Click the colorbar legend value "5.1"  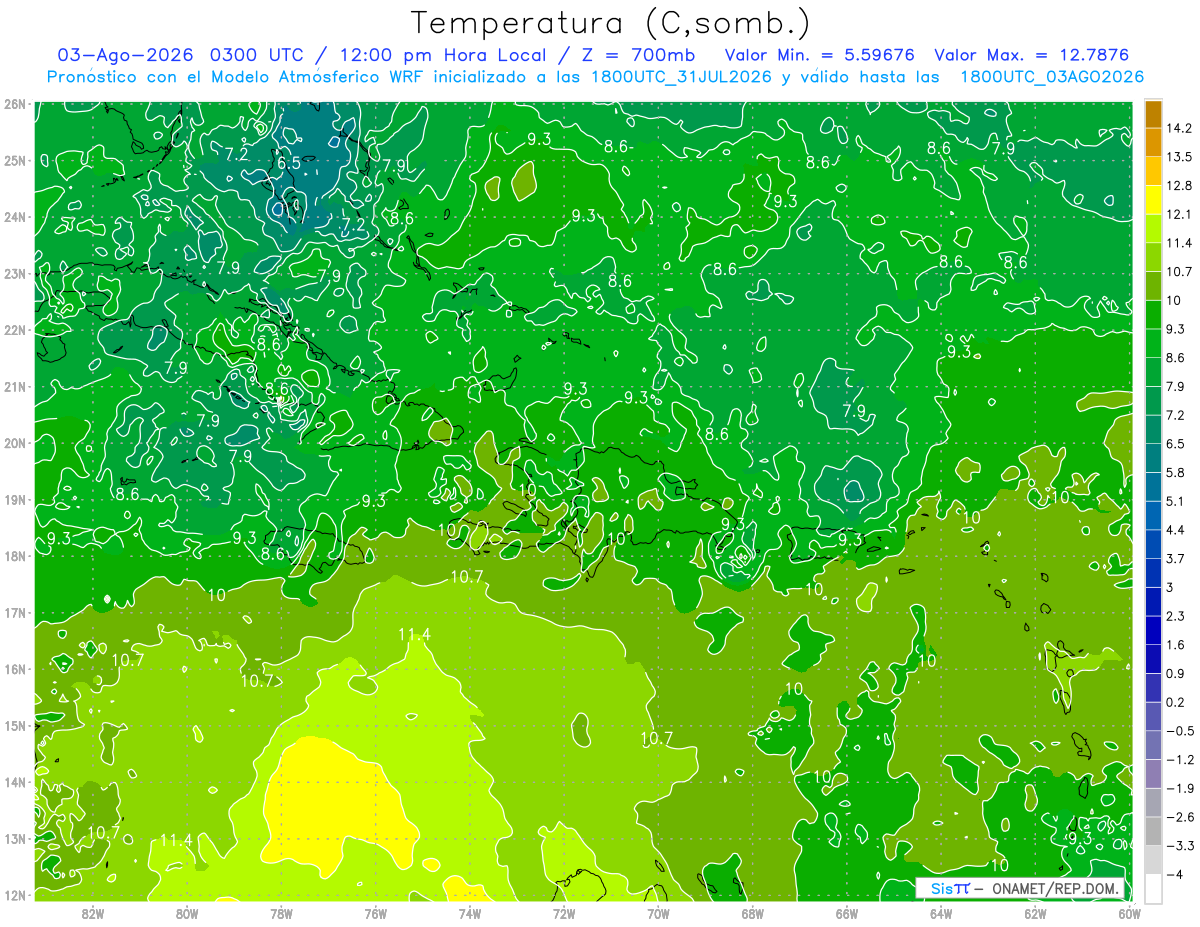(x=1176, y=501)
